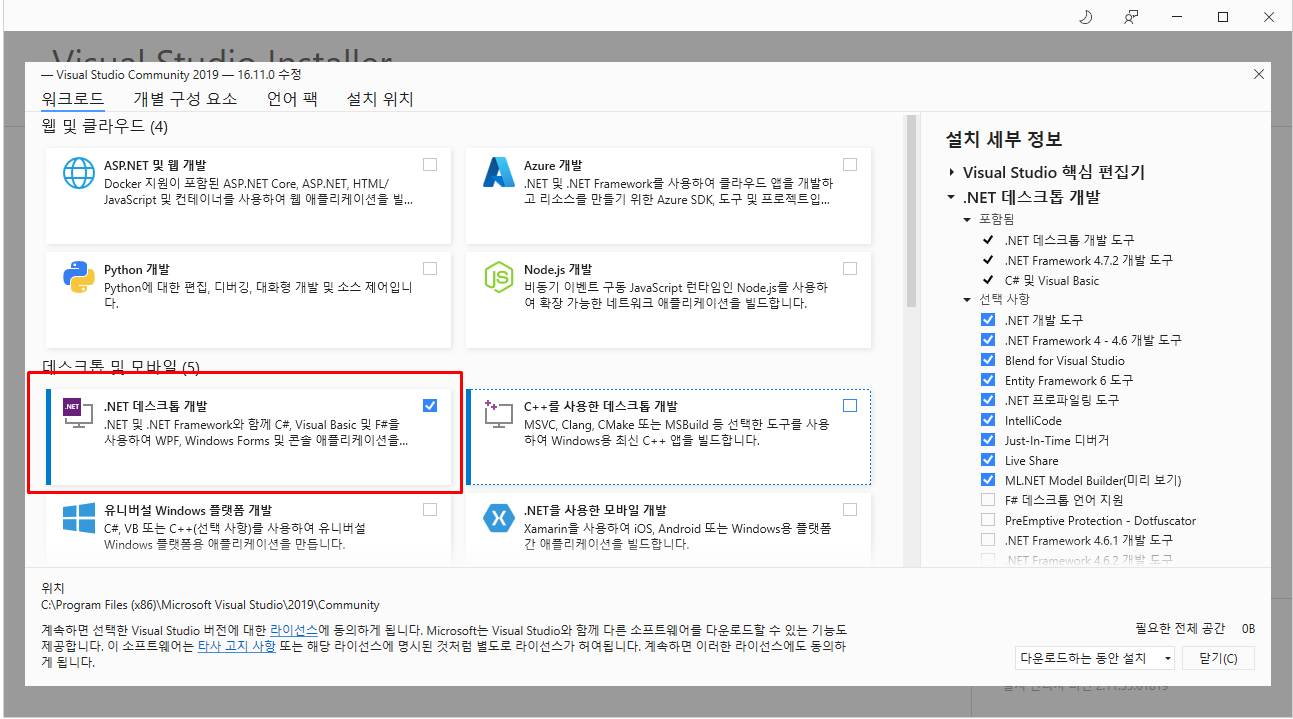The height and width of the screenshot is (719, 1293).
Task: Click the ASP.NET globe workload icon
Action: [79, 173]
